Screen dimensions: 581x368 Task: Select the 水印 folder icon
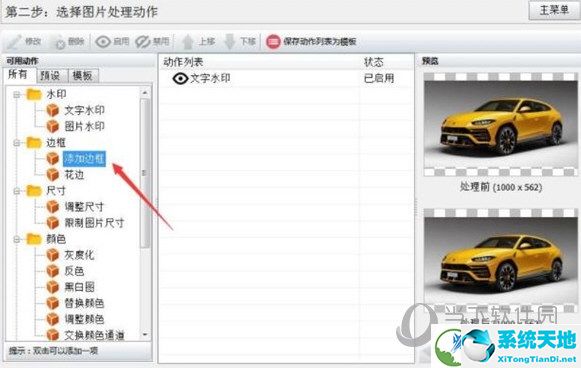pyautogui.click(x=34, y=94)
